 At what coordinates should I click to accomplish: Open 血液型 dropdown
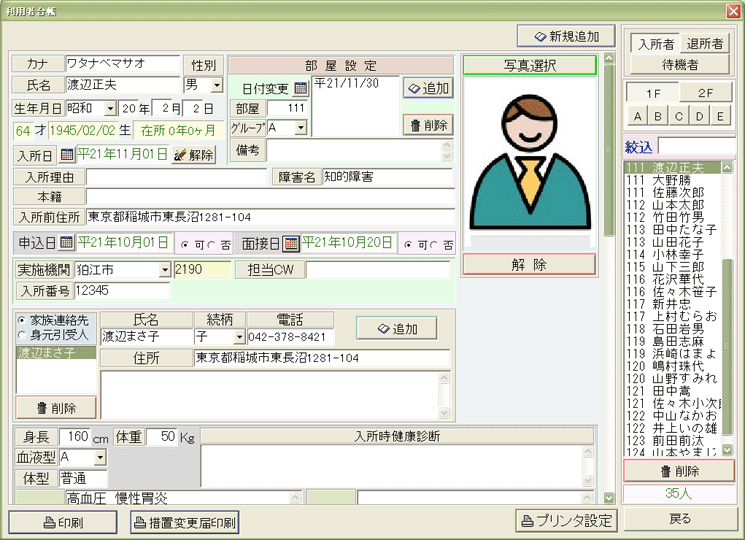[100, 457]
